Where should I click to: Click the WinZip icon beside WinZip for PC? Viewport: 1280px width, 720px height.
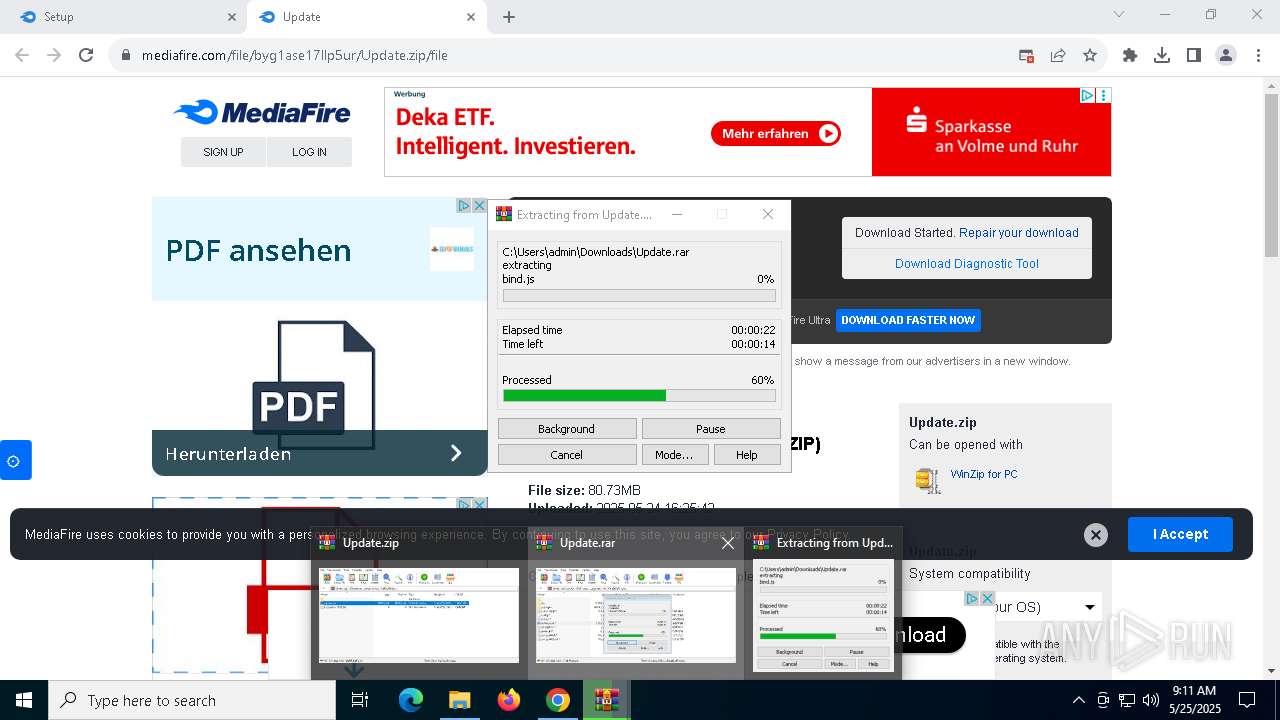[928, 479]
